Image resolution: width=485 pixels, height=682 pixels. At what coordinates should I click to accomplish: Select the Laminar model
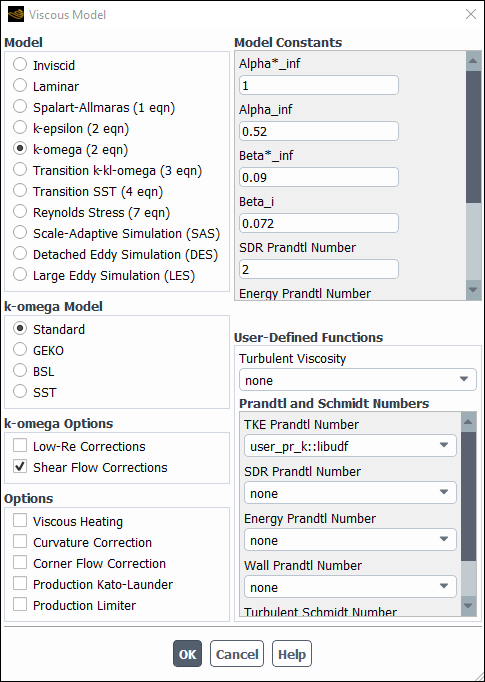[x=20, y=86]
